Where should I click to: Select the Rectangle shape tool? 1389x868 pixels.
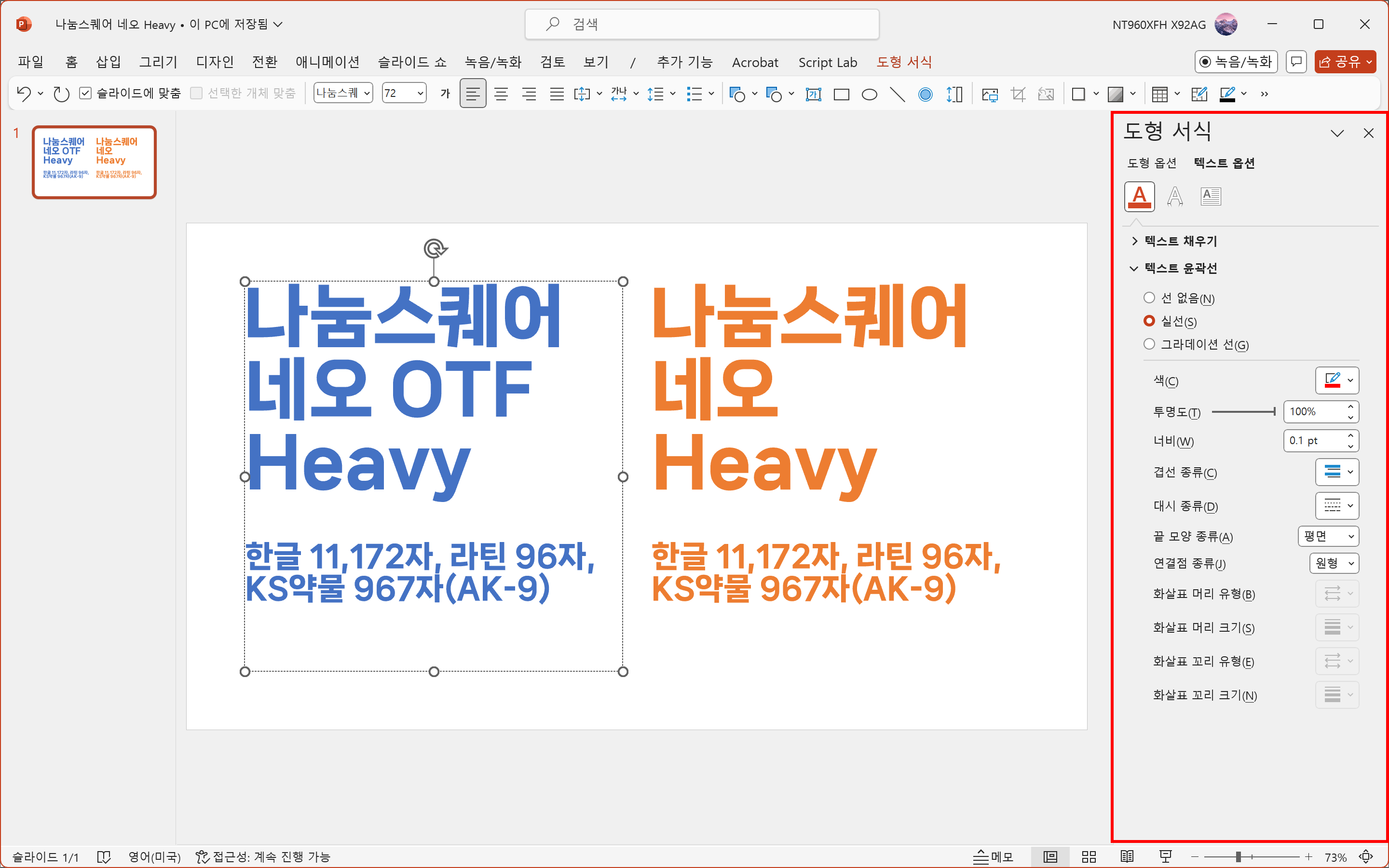[x=841, y=94]
